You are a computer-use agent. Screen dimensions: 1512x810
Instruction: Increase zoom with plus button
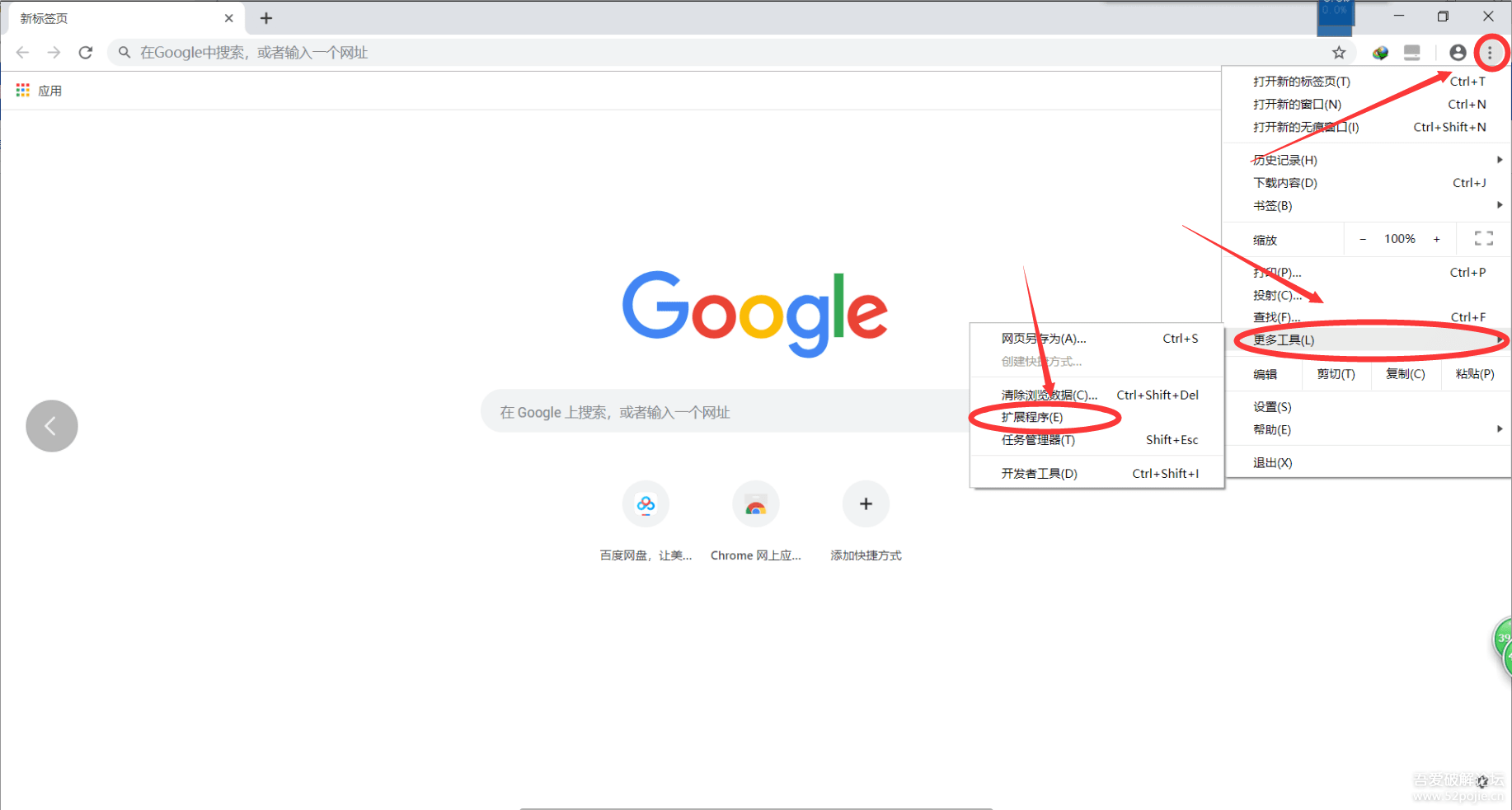coord(1437,240)
